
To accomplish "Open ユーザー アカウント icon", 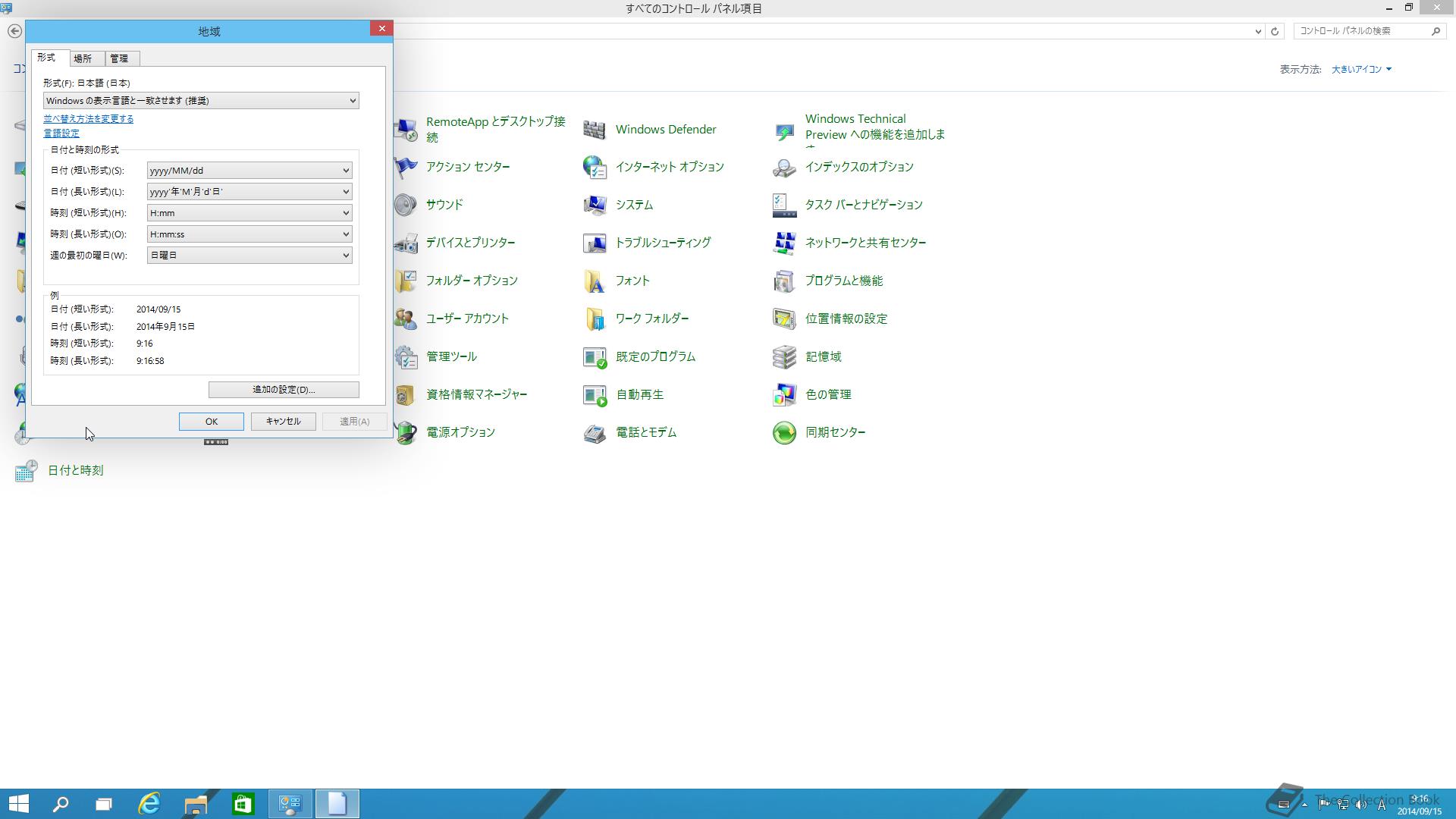I will pyautogui.click(x=406, y=319).
